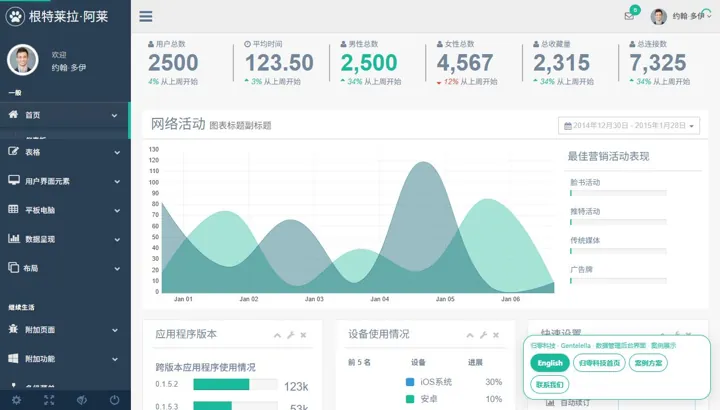The height and width of the screenshot is (410, 720).
Task: Click the table grid icon beside 平板电脑
Action: [13, 209]
